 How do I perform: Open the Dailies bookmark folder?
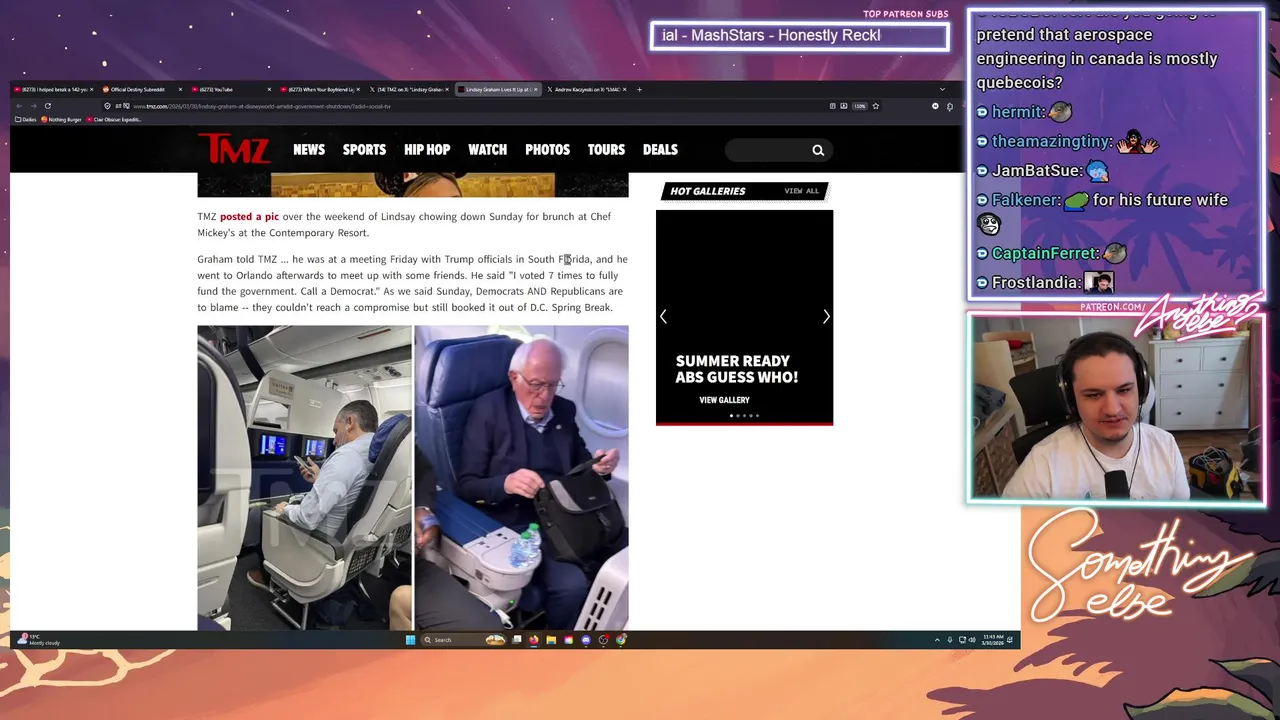tap(25, 119)
